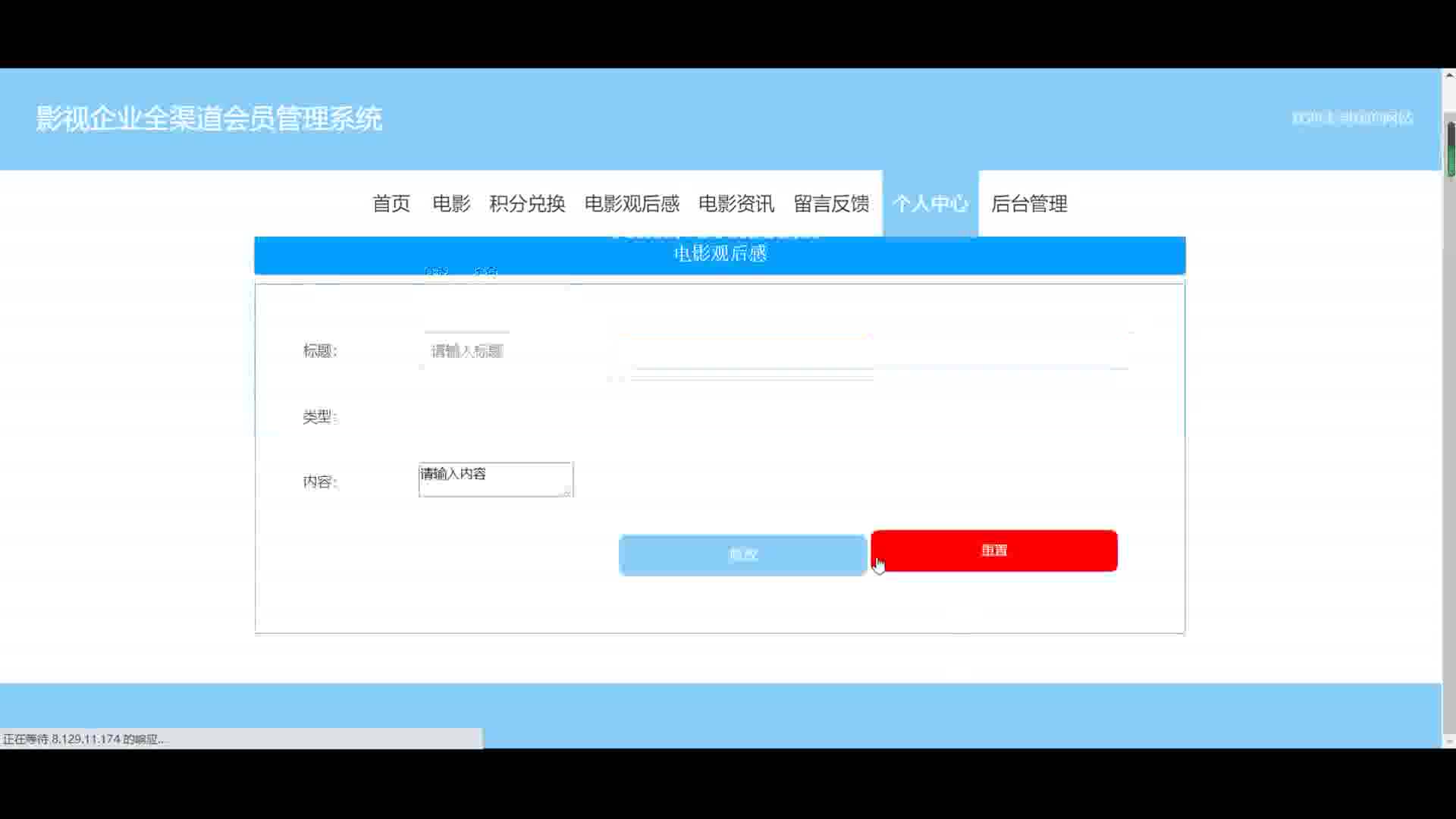Click the page scrollbar up arrow
This screenshot has width=1456, height=819.
pos(1449,75)
